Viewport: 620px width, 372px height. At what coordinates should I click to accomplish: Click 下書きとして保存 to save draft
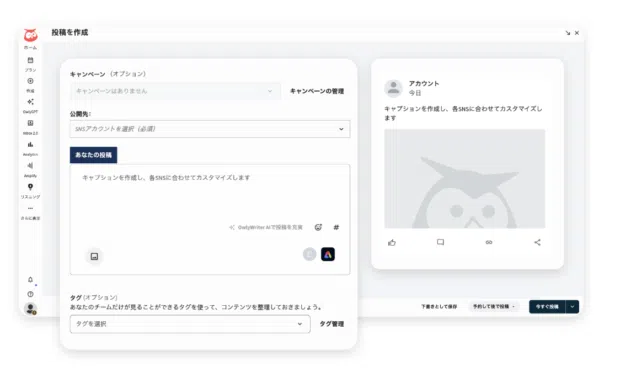pyautogui.click(x=439, y=306)
